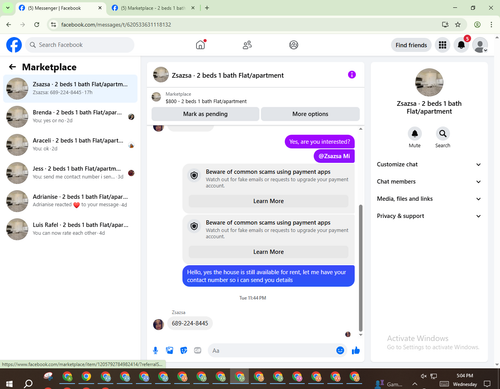Open Brenda conversation in the list
The height and width of the screenshot is (389, 500).
point(70,117)
